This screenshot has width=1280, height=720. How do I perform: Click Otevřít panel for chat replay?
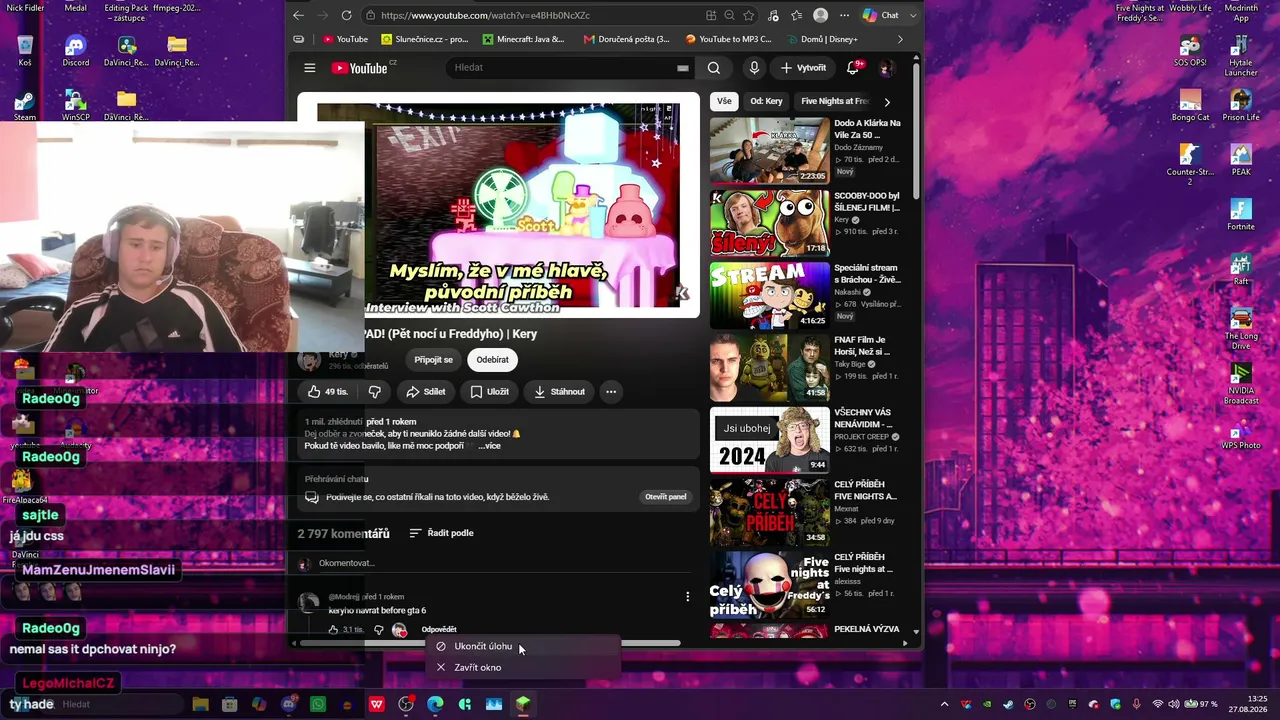click(x=665, y=497)
